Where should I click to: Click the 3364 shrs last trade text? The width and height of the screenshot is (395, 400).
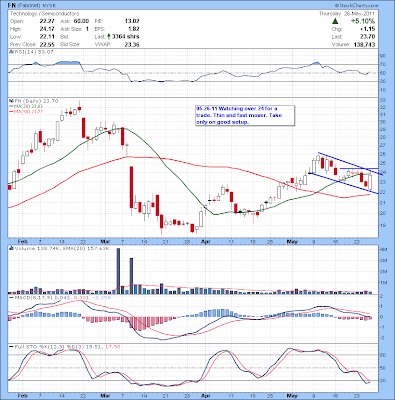(126, 37)
